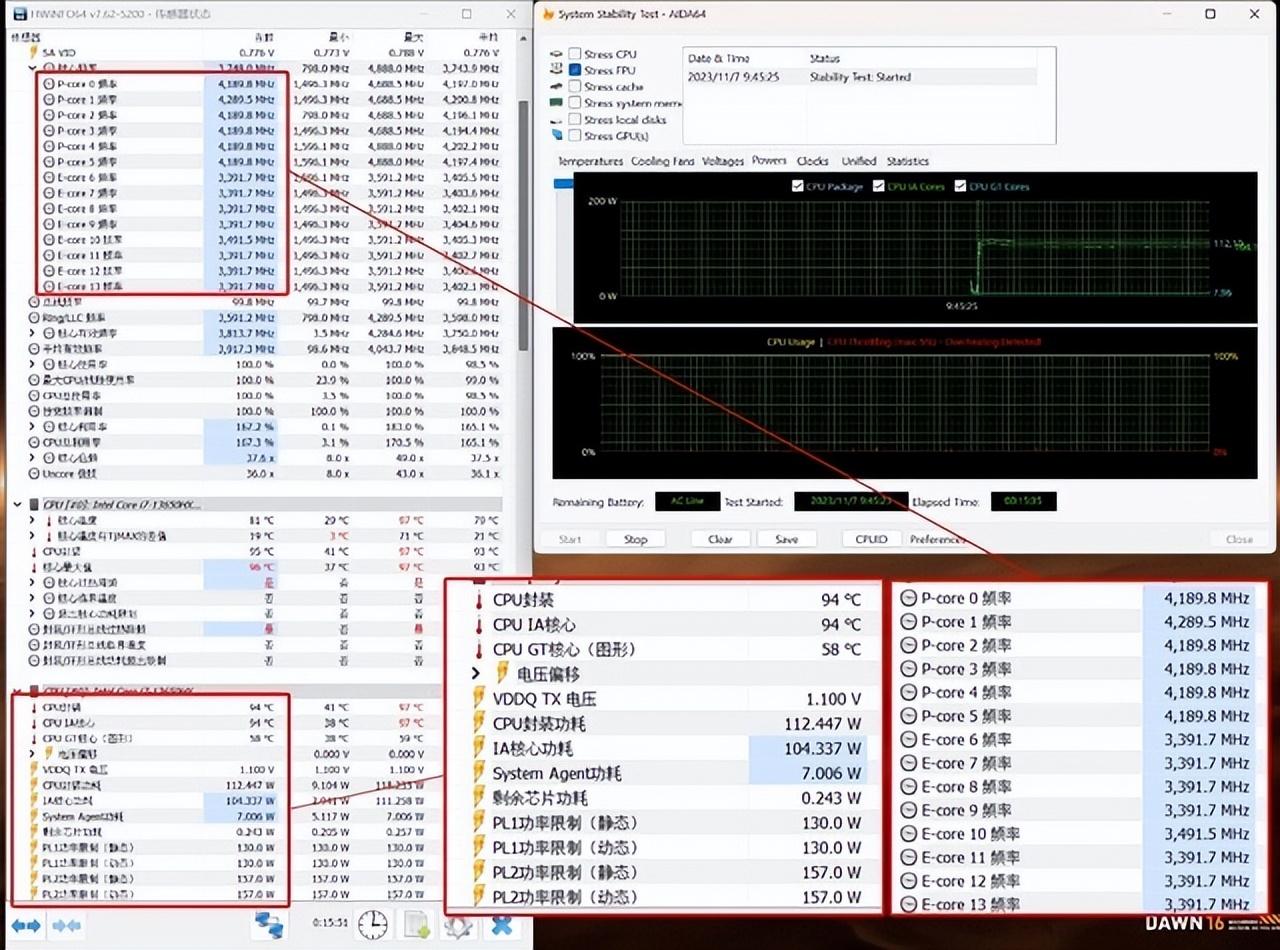Click the round icon beside the Uncore multiplier row

click(x=35, y=474)
